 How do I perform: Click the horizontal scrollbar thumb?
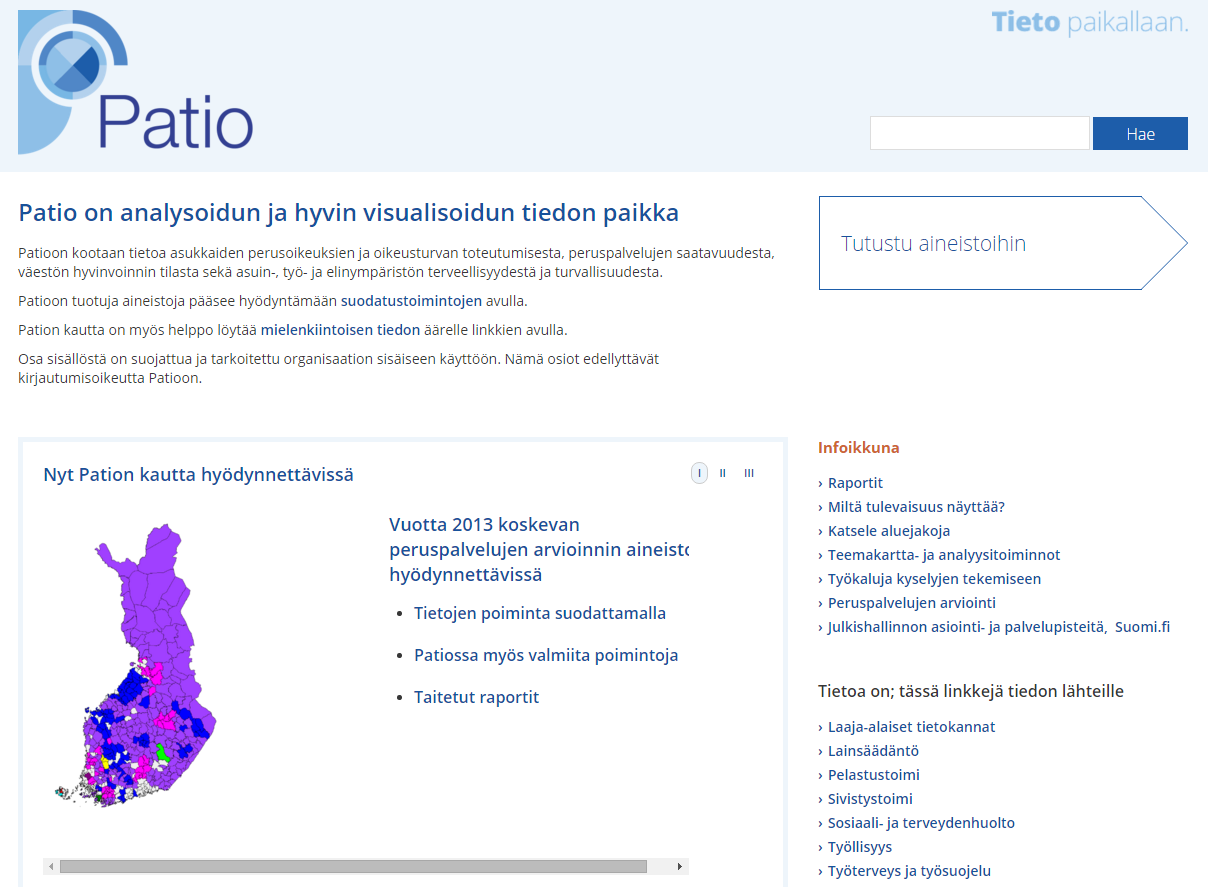pyautogui.click(x=353, y=866)
